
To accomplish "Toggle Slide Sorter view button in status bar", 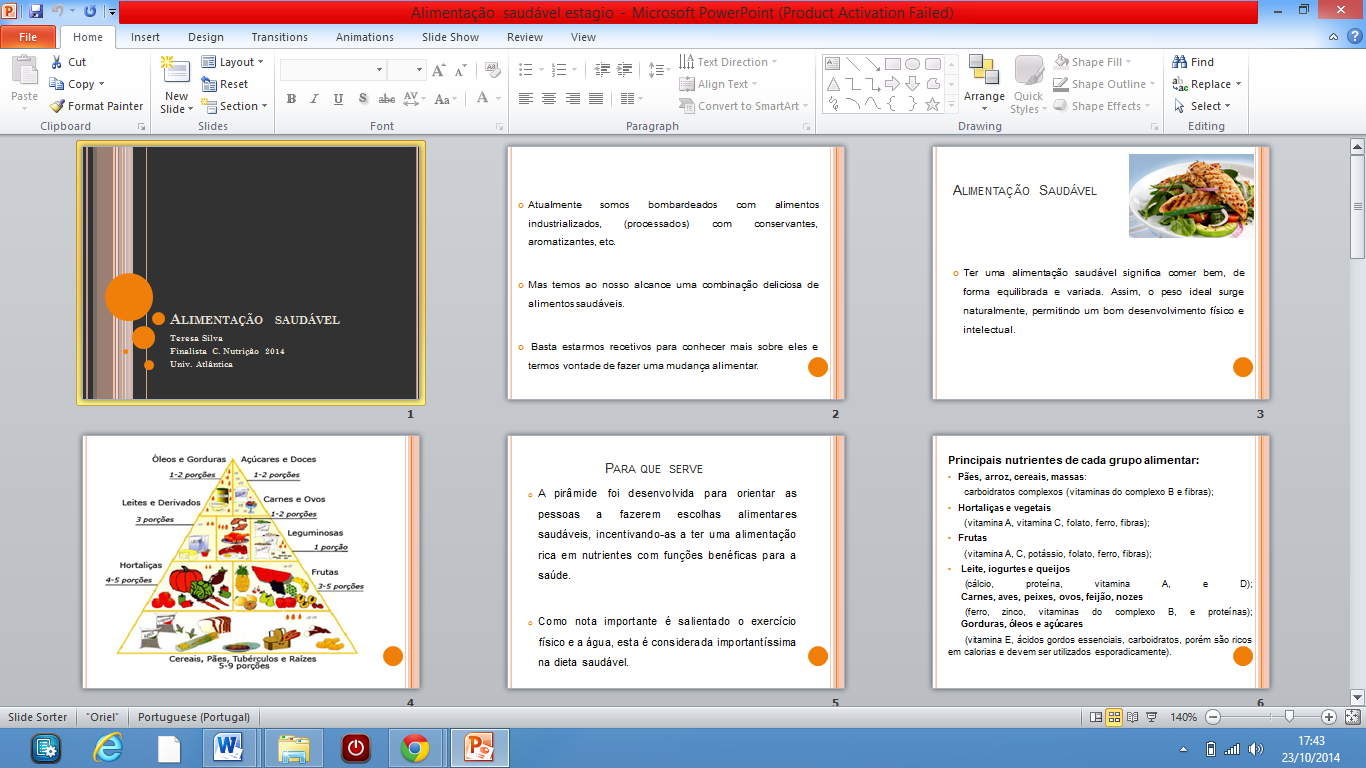I will pos(1114,717).
